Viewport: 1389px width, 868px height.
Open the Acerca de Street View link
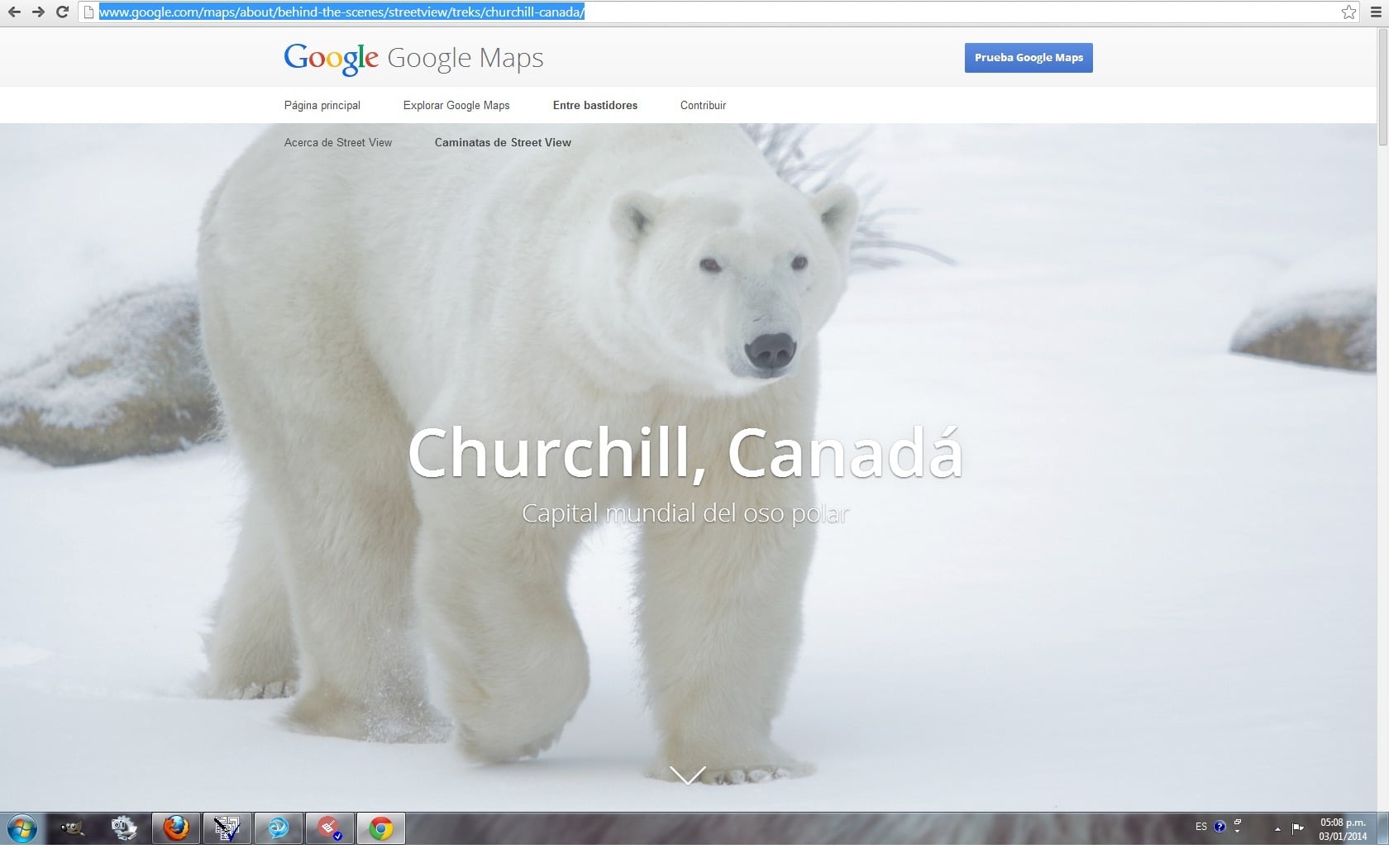(x=338, y=143)
